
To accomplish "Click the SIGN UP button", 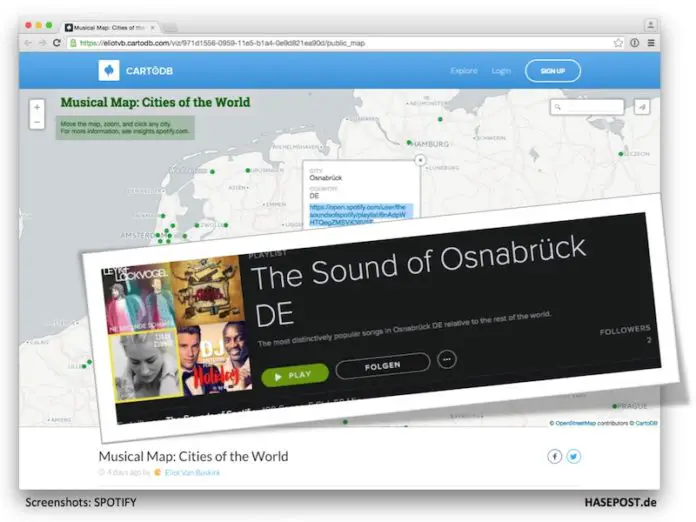I will [x=553, y=71].
